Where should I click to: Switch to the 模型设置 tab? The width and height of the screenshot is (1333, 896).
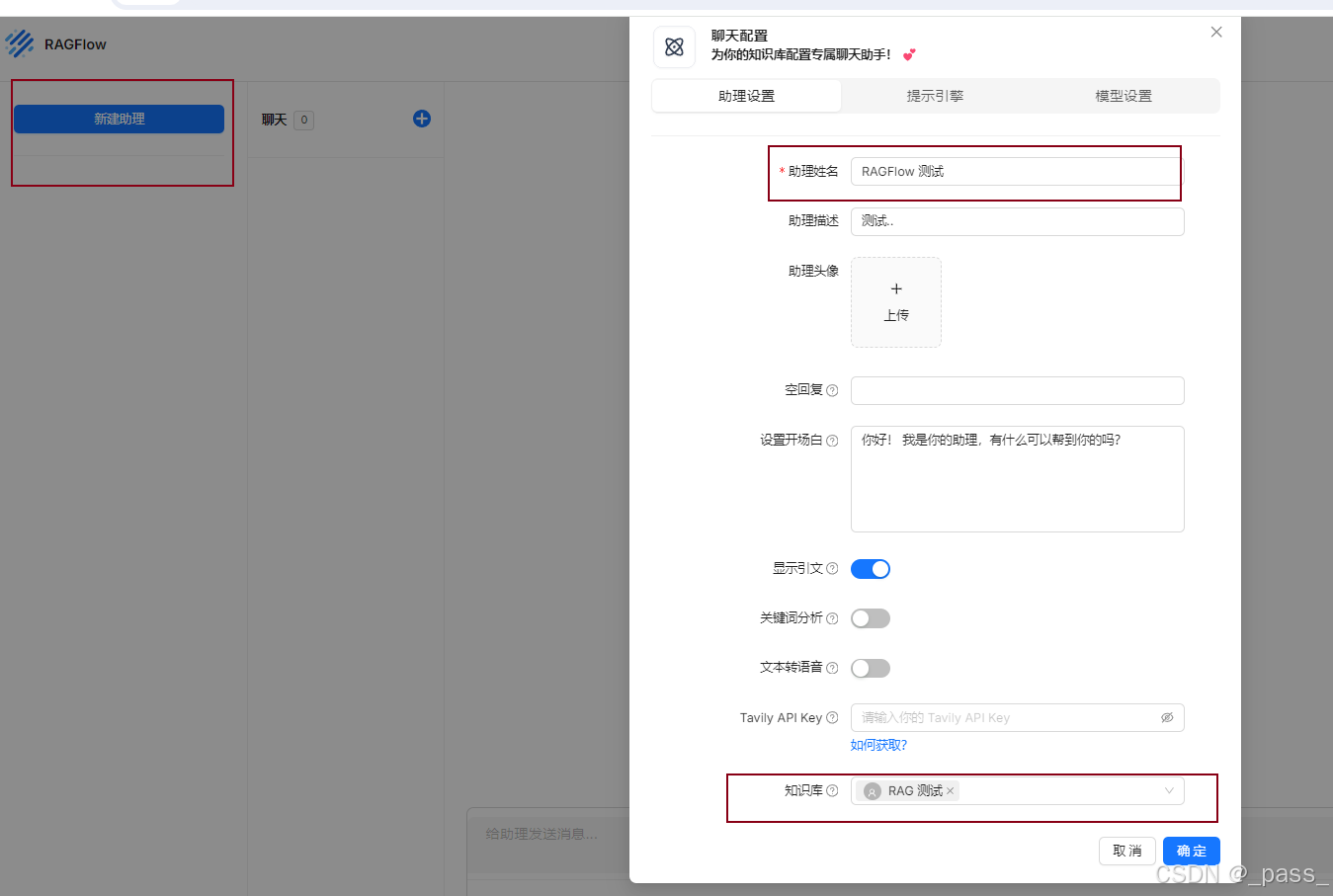click(x=1124, y=96)
